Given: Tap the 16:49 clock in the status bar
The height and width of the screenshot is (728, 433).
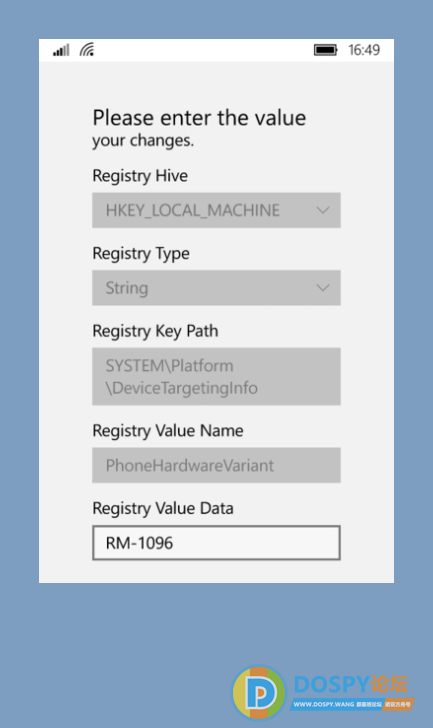Looking at the screenshot, I should click(364, 50).
